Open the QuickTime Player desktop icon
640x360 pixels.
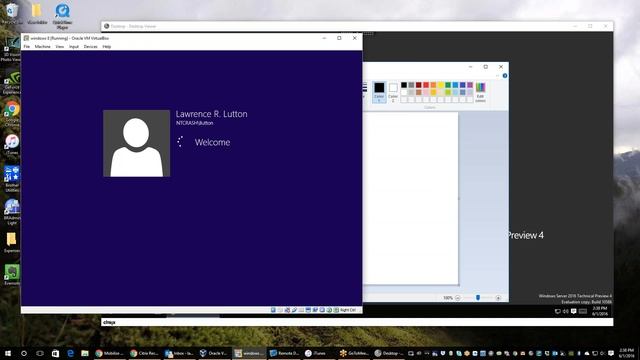62,16
